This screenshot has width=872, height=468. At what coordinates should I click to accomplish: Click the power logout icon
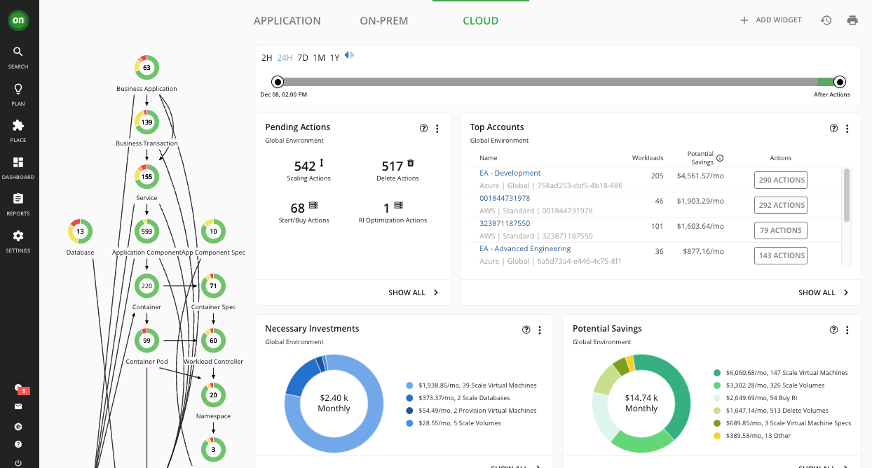tap(18, 462)
